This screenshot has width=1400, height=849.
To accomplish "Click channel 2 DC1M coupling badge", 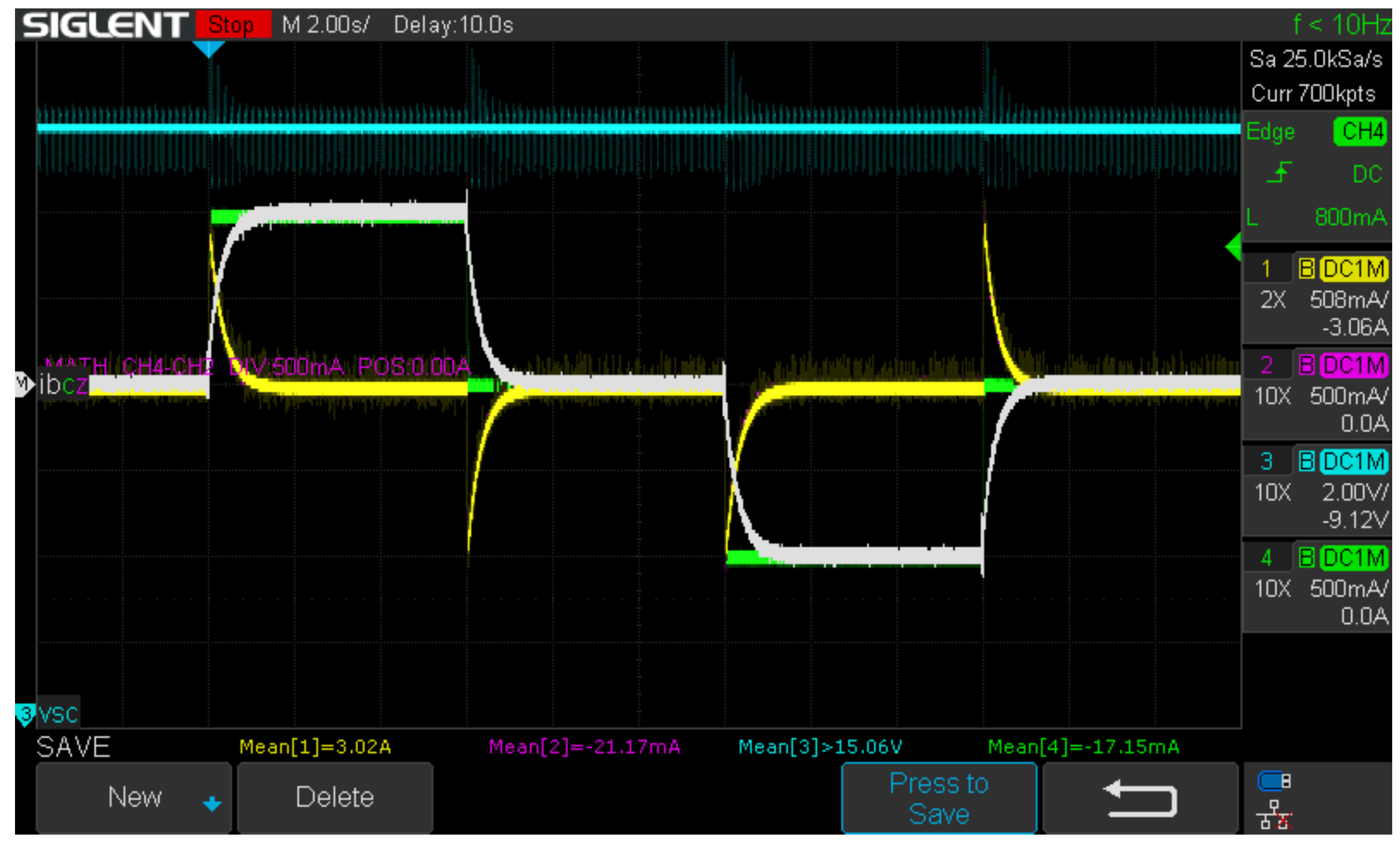I will 1354,365.
